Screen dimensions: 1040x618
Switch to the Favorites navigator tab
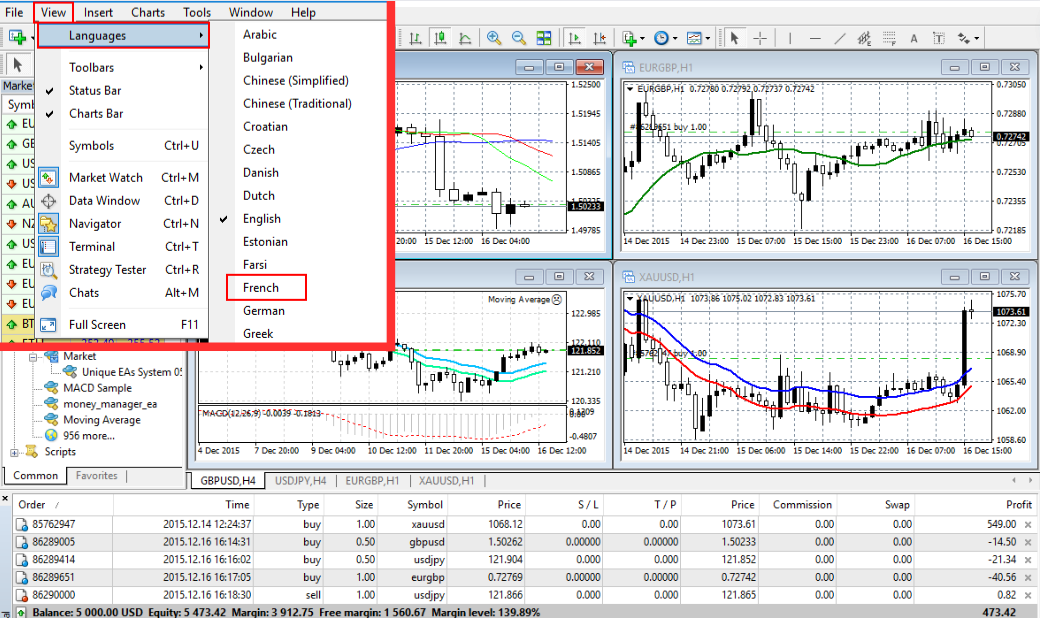96,475
